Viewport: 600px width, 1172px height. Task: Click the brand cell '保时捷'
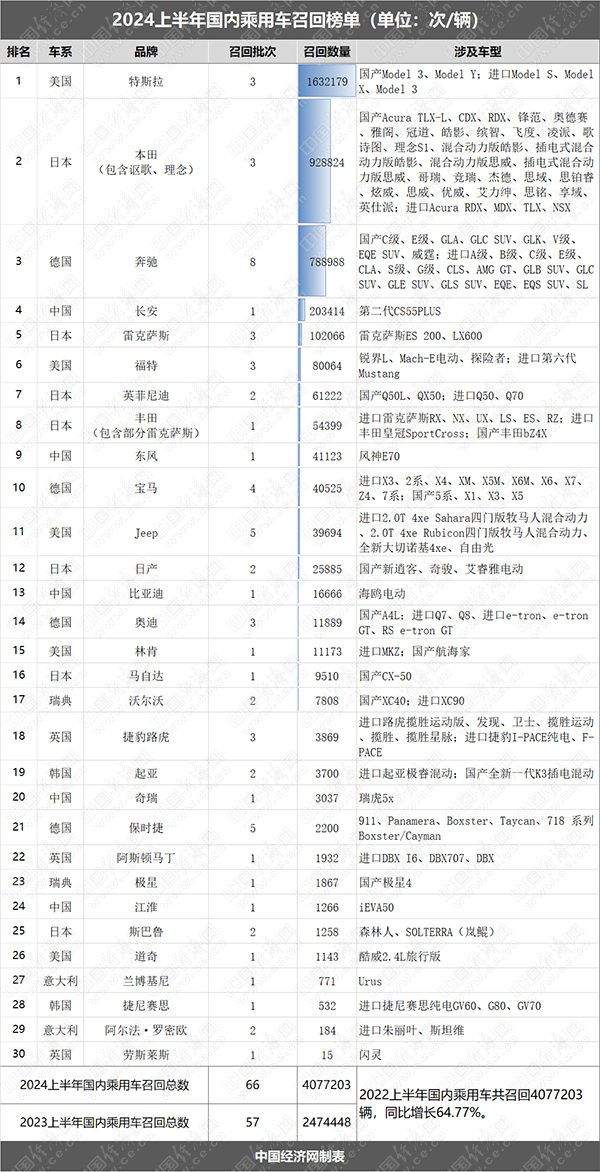click(146, 828)
